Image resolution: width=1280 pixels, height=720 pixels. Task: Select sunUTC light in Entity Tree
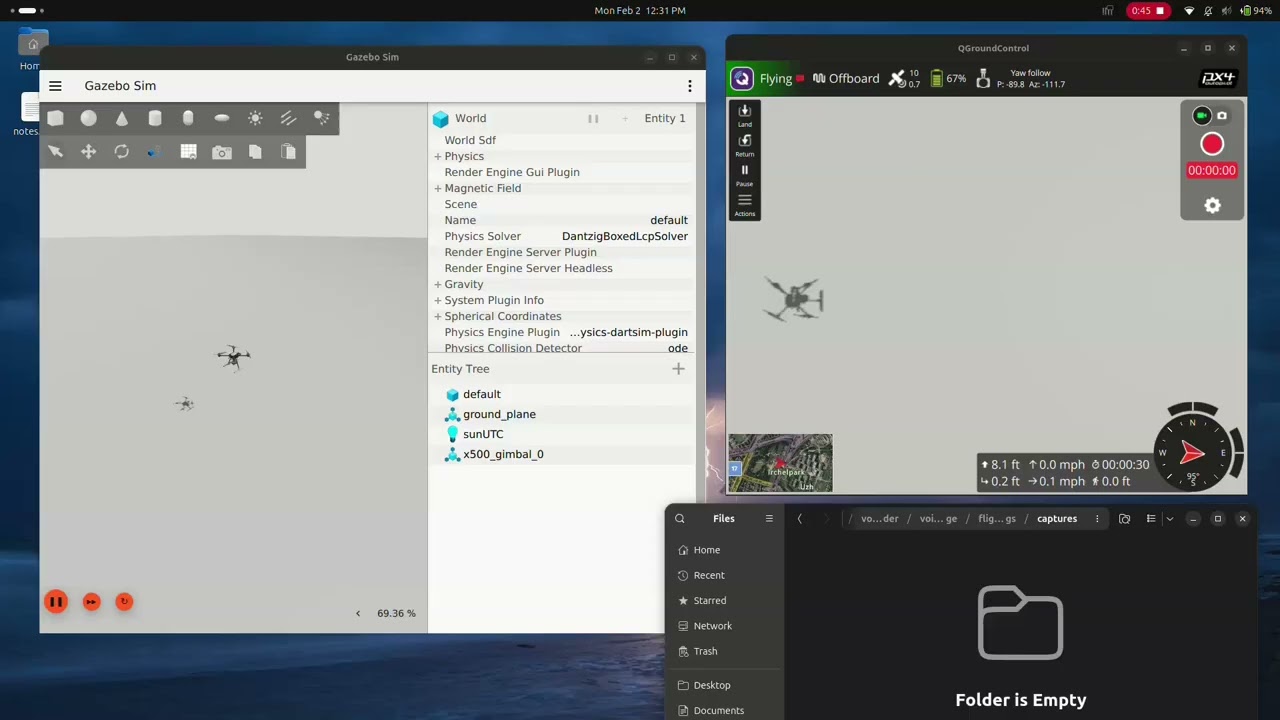coord(483,434)
